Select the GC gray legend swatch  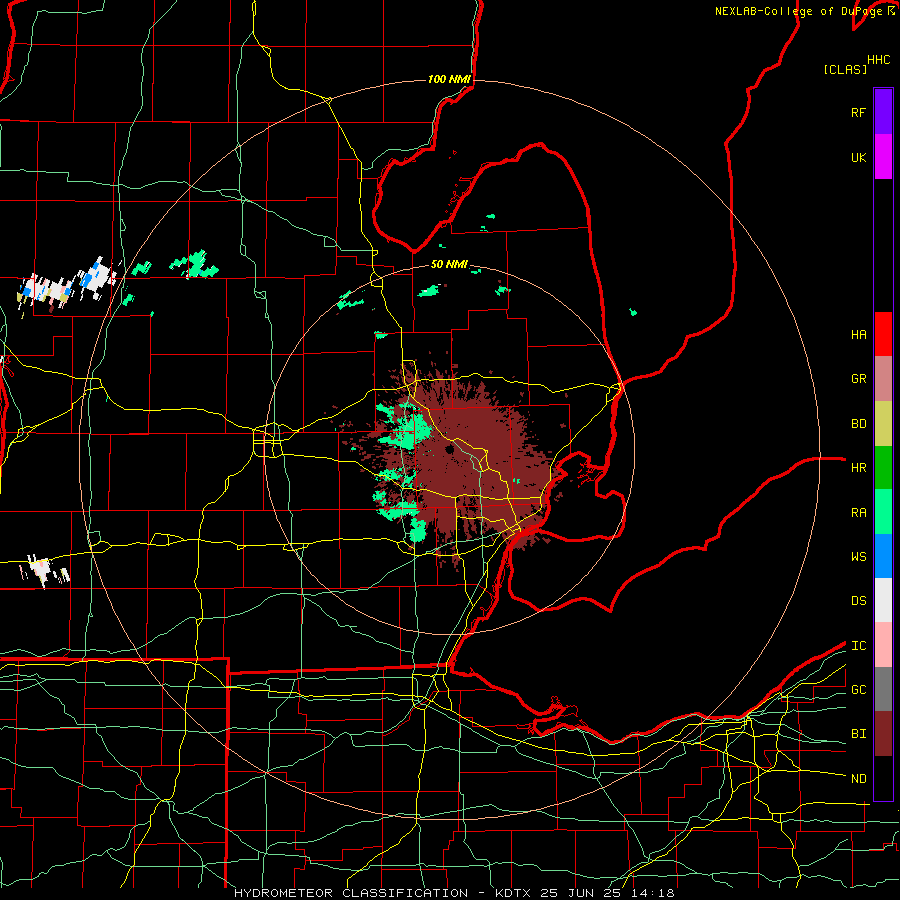click(x=883, y=689)
